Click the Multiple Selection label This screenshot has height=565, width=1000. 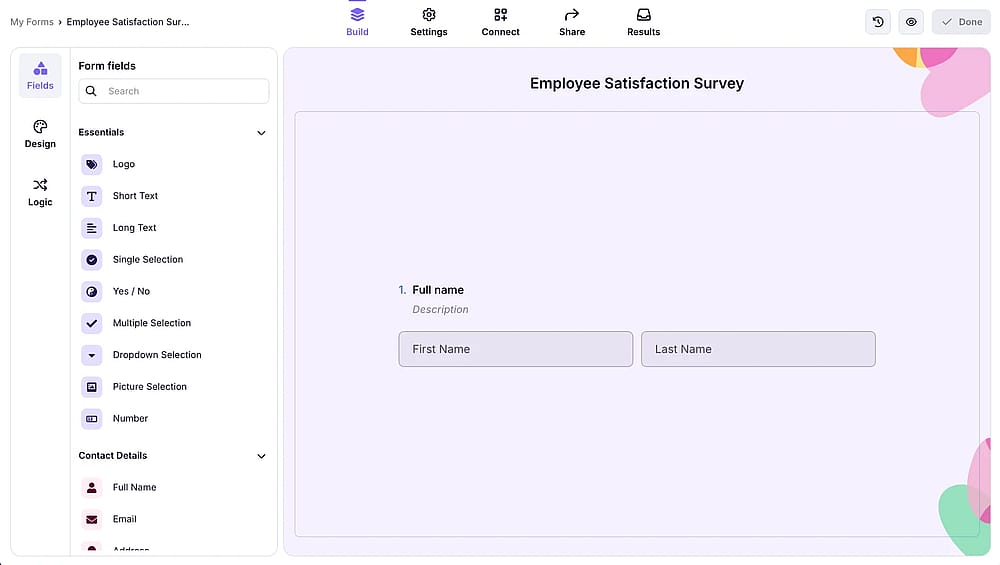point(152,323)
